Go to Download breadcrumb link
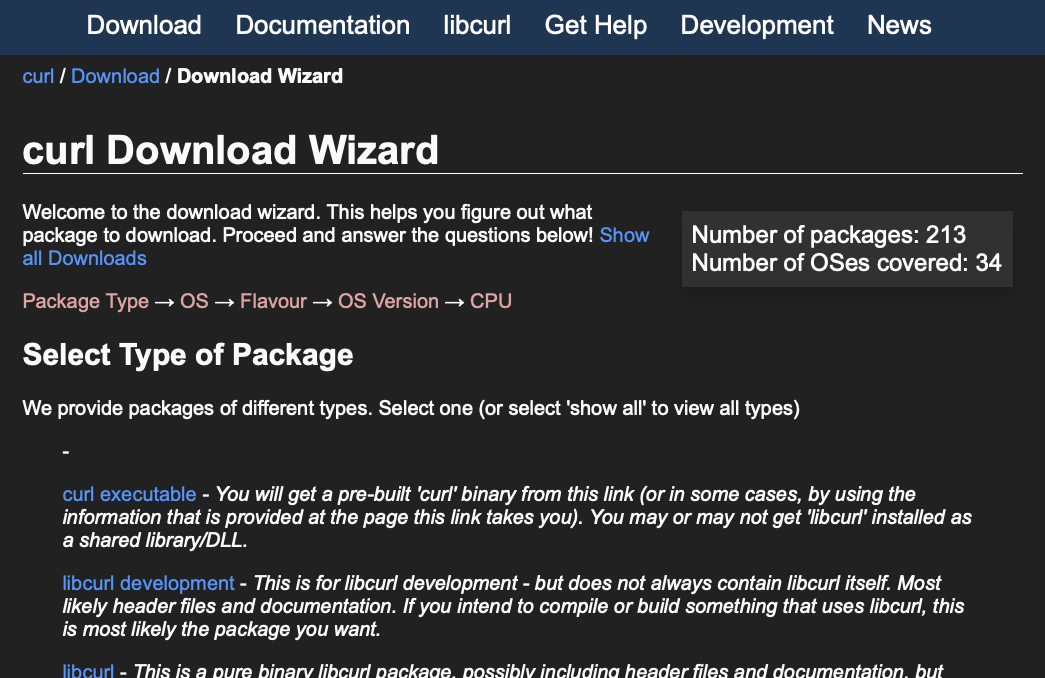The height and width of the screenshot is (678, 1045). click(x=115, y=76)
